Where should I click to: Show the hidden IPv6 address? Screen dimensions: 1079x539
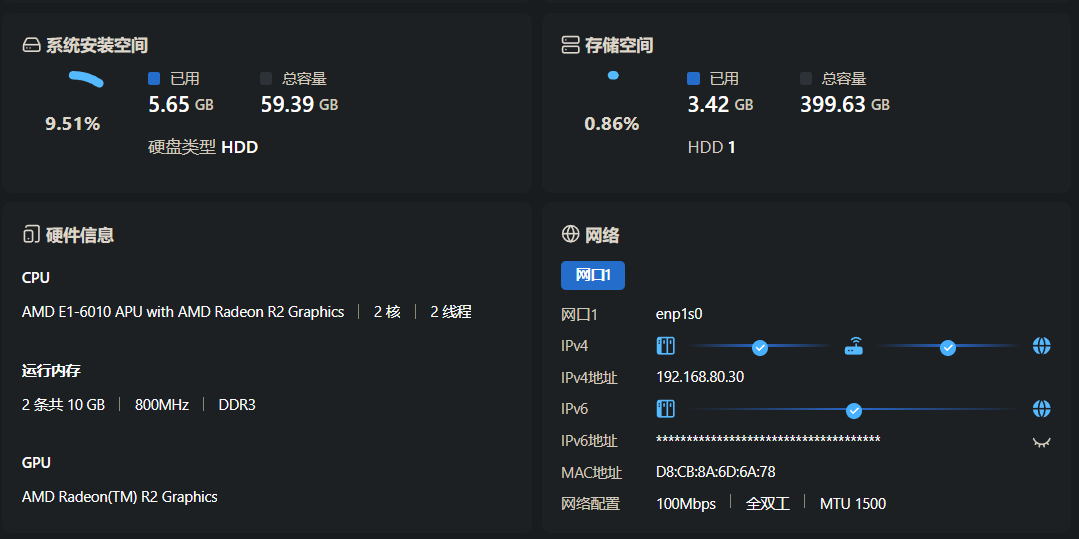click(1042, 441)
